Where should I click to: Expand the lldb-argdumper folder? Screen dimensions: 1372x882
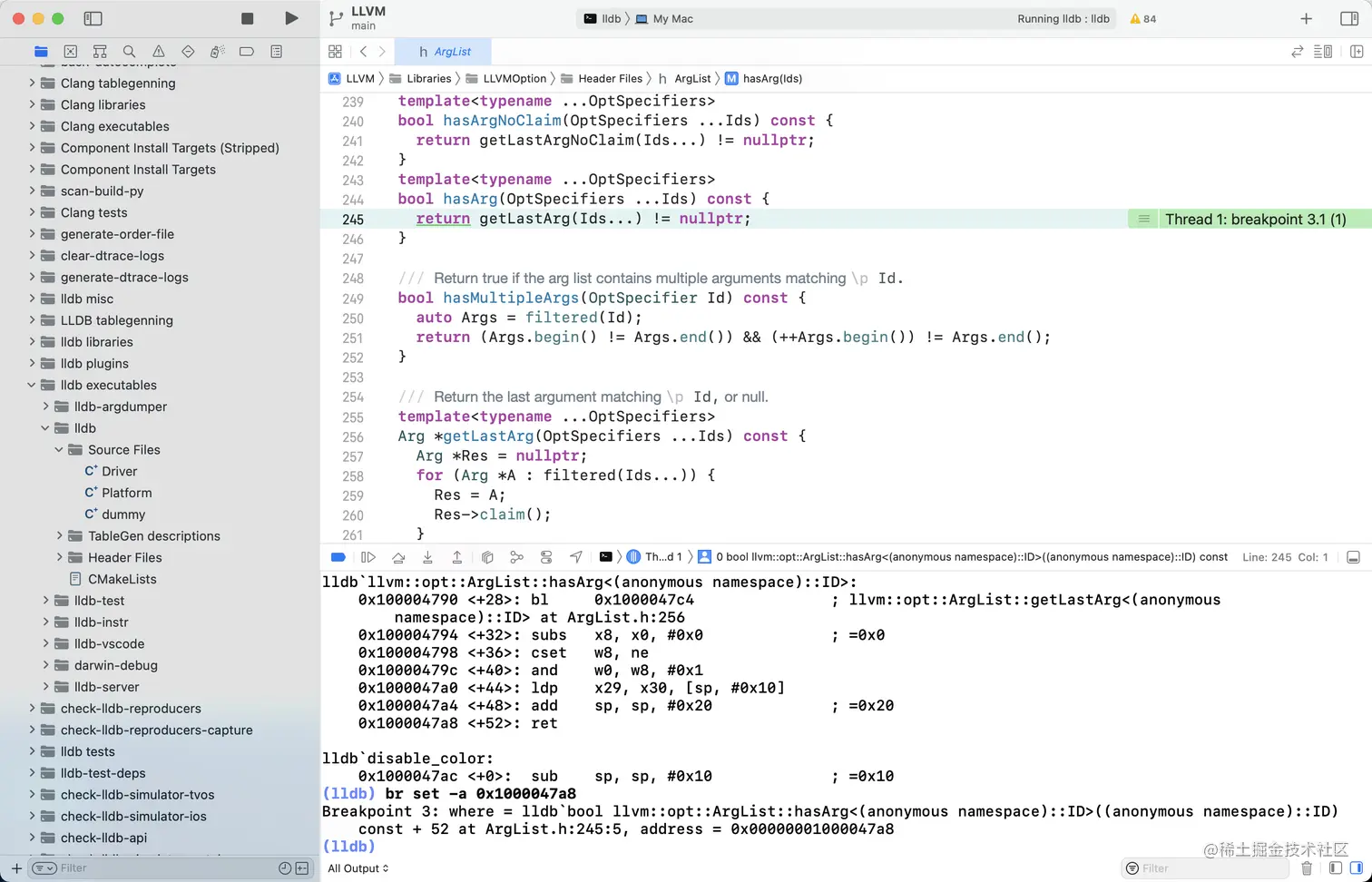pyautogui.click(x=45, y=407)
